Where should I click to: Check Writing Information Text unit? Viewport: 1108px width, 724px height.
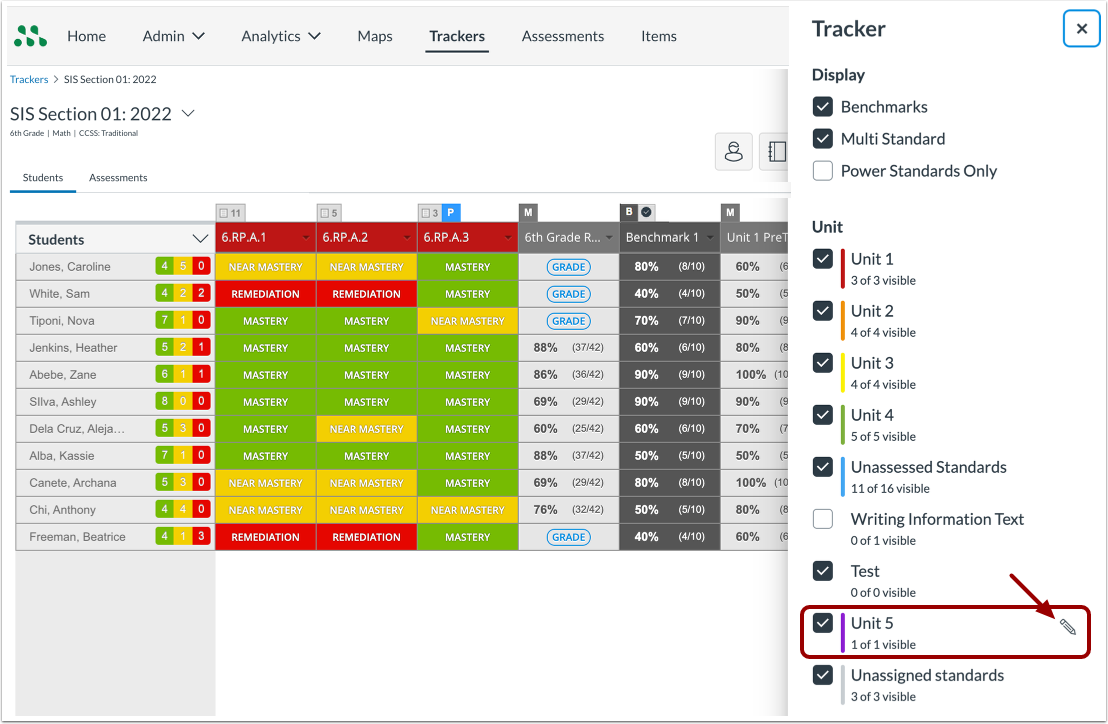823,518
